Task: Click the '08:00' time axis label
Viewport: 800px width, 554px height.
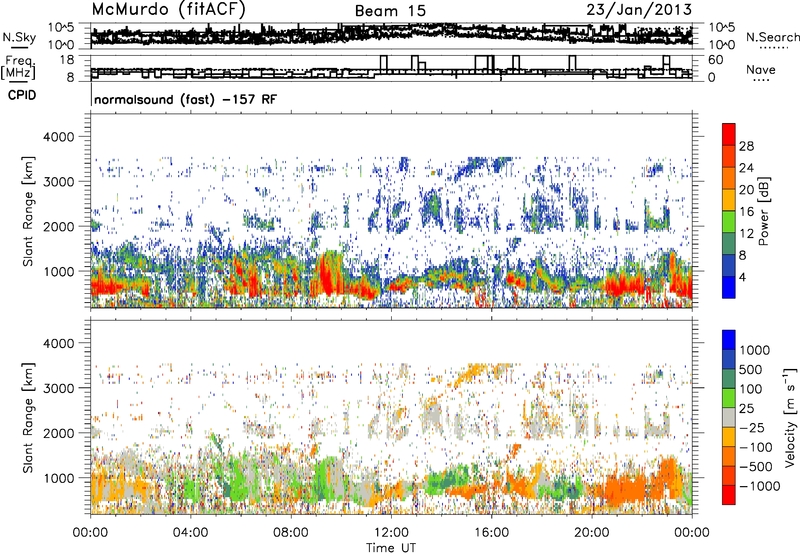Action: [x=291, y=533]
